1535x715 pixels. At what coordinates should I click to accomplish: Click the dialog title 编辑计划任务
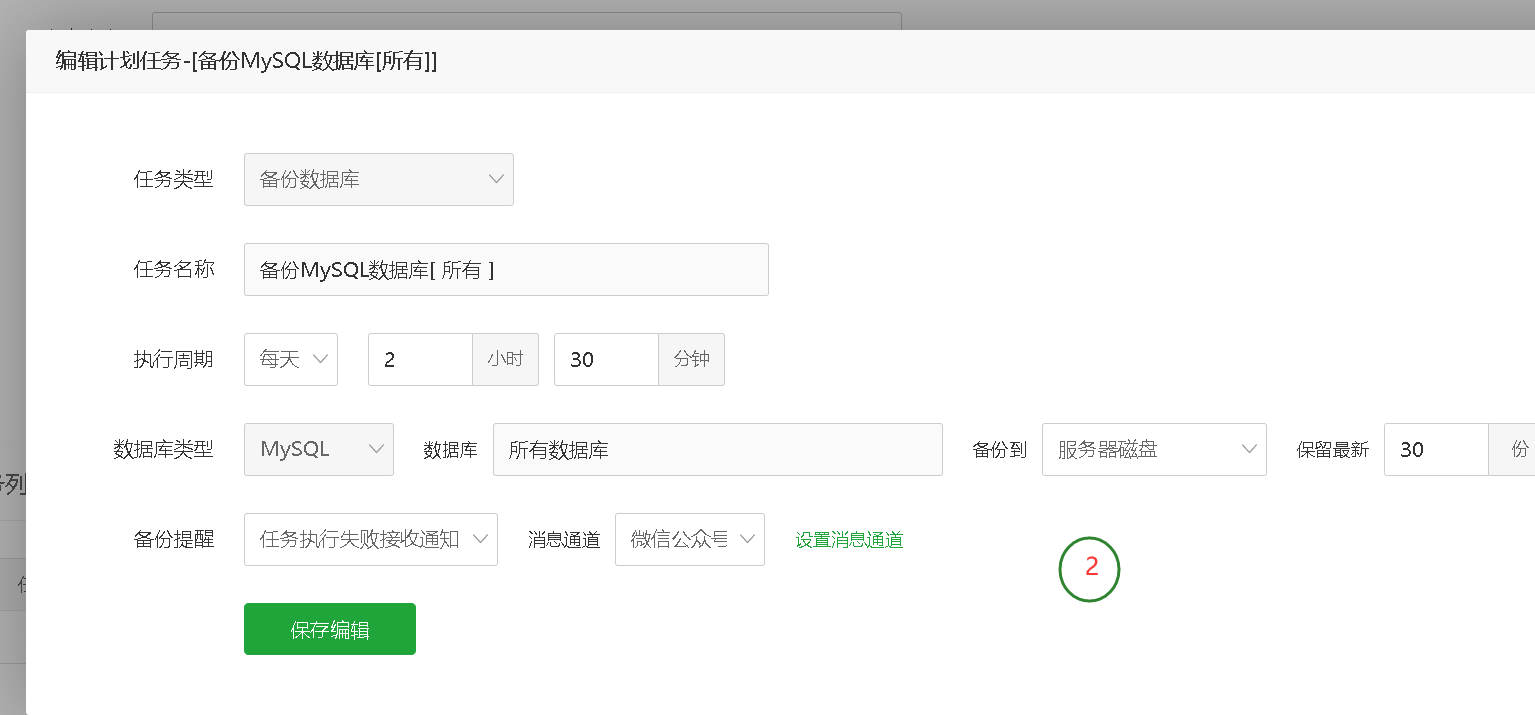(246, 61)
